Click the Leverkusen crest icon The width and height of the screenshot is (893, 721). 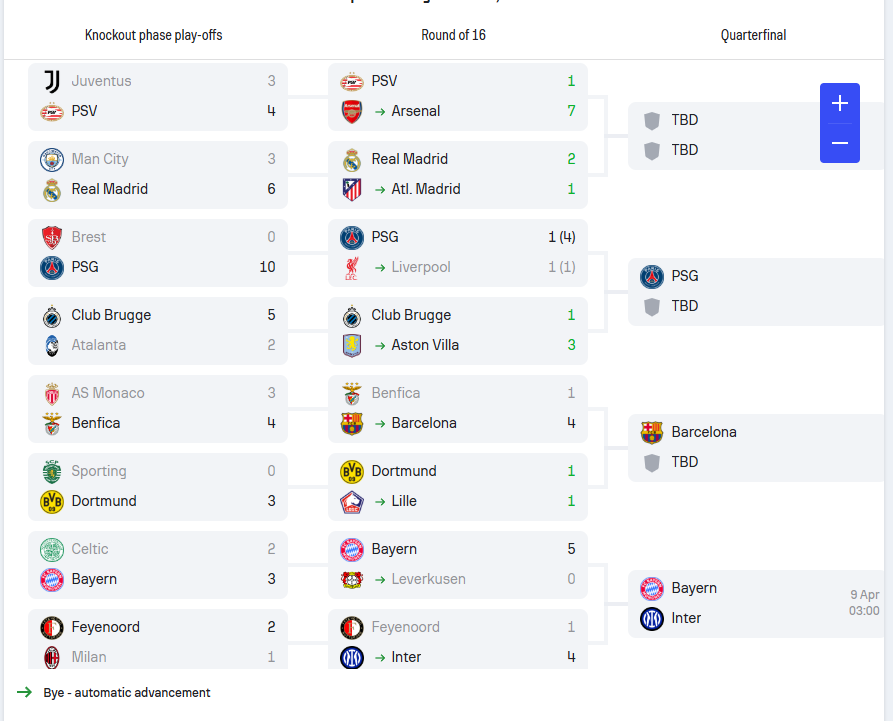point(352,579)
